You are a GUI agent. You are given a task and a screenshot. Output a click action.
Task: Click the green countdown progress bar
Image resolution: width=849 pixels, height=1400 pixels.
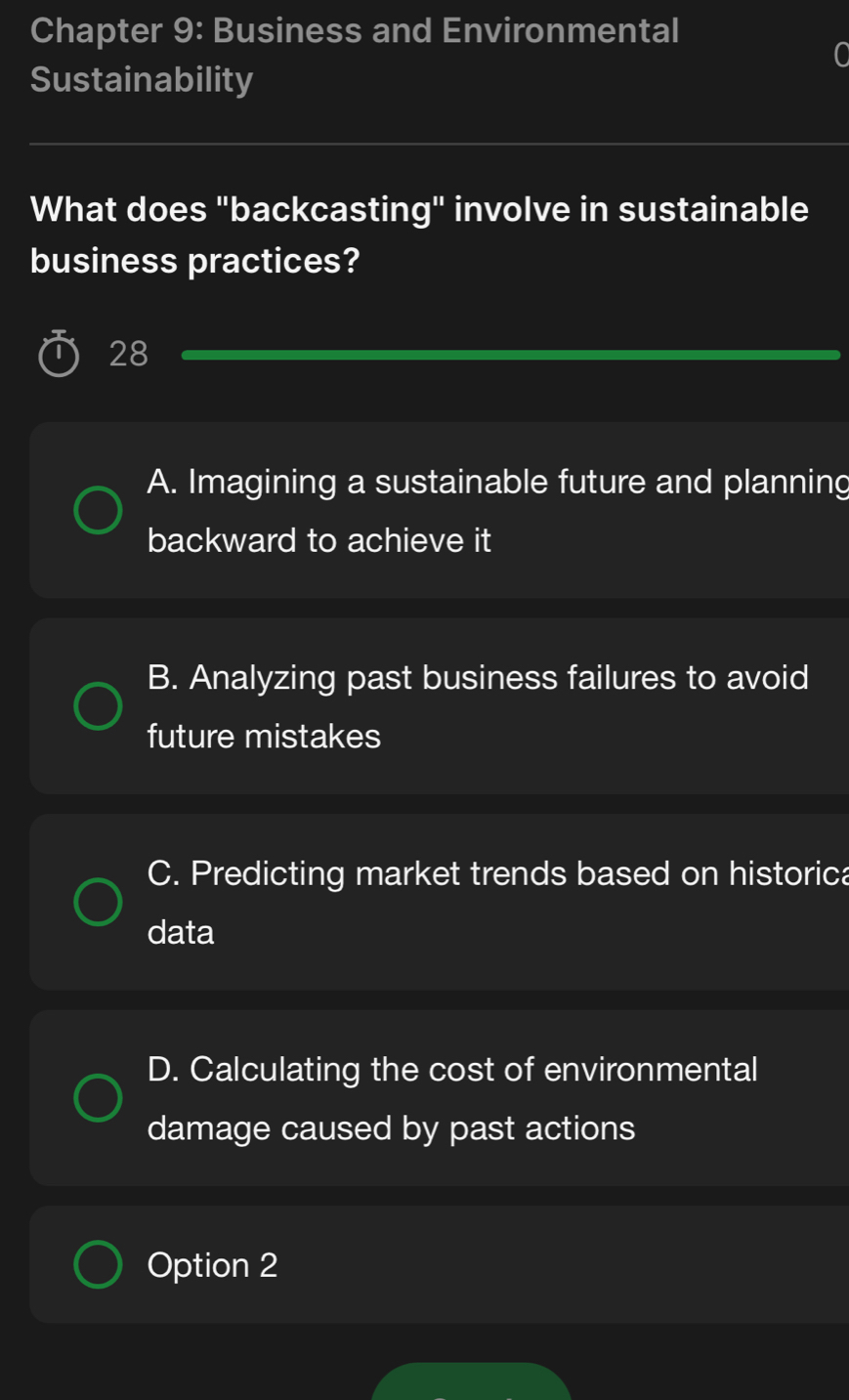pos(510,355)
